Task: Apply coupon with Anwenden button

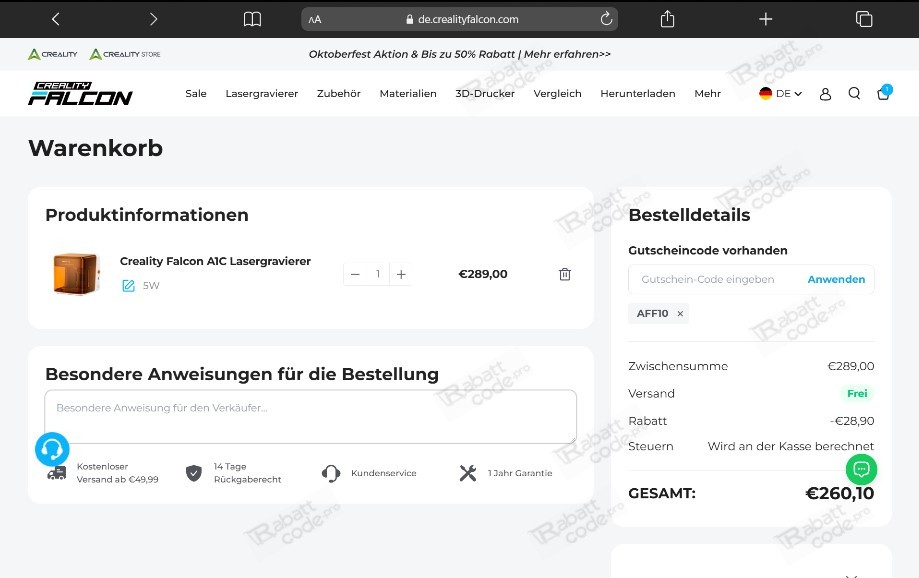Action: click(836, 280)
